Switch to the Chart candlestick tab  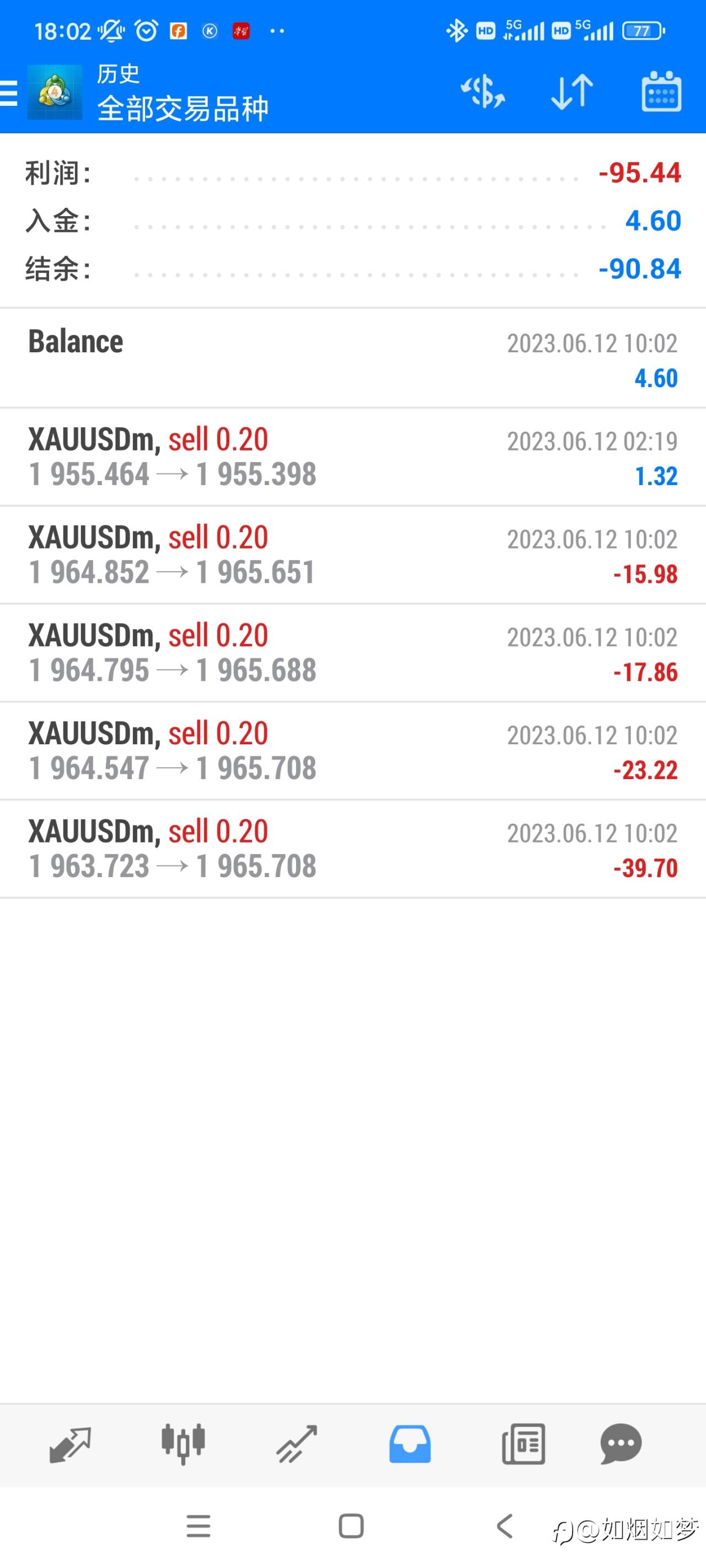[x=183, y=1443]
